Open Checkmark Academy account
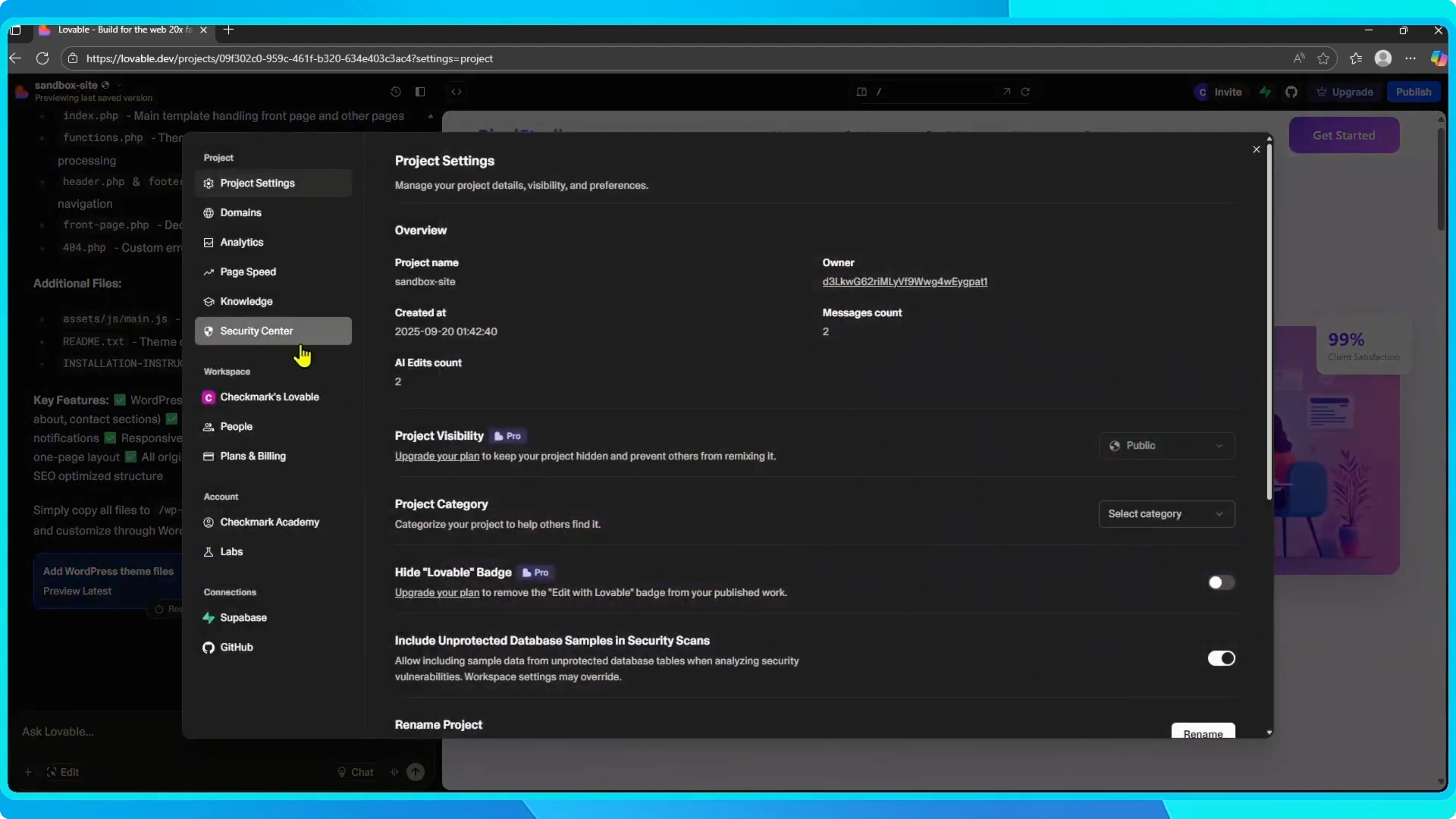This screenshot has height=819, width=1456. pyautogui.click(x=273, y=522)
